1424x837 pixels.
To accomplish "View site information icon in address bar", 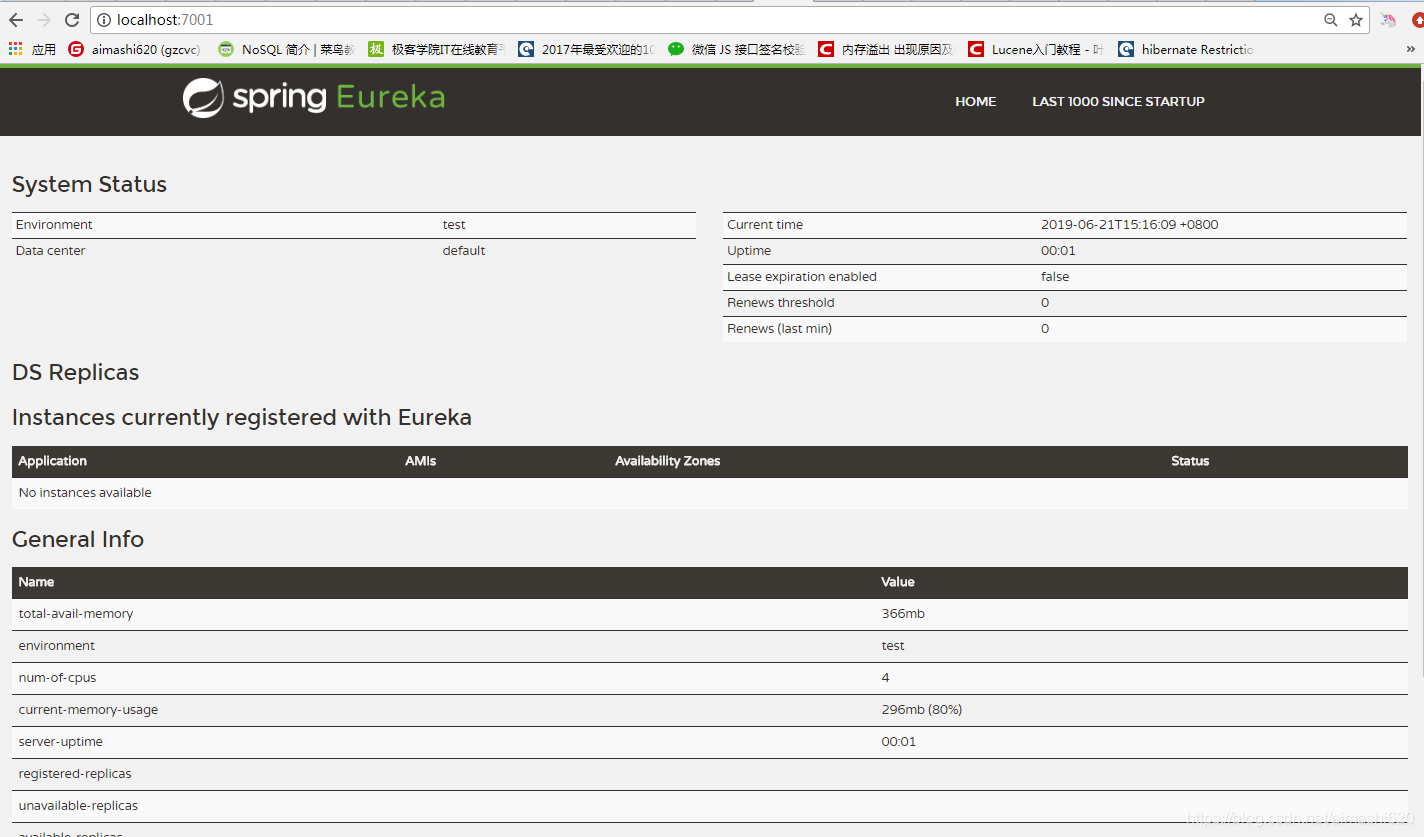I will click(104, 20).
